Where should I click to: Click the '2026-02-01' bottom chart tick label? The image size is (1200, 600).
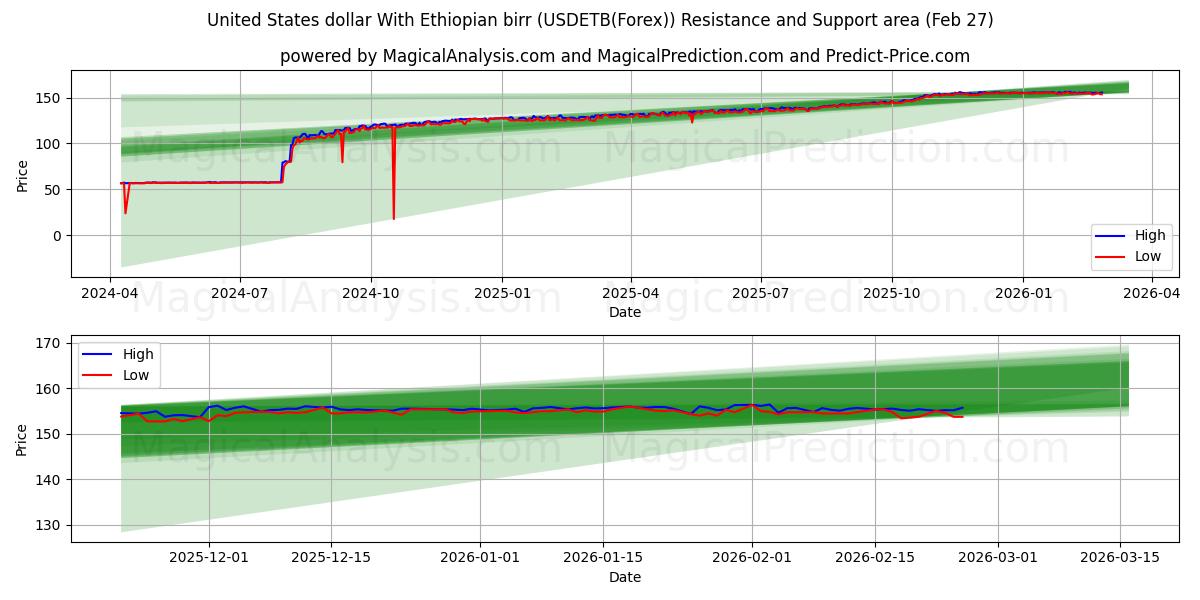tap(752, 560)
